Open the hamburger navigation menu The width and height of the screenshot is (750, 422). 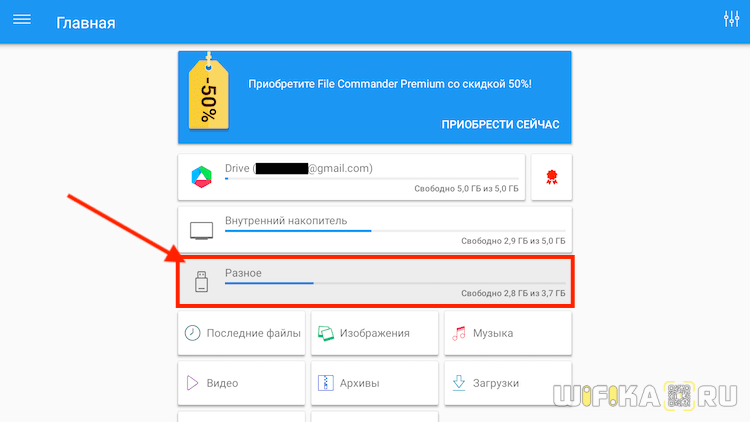(x=22, y=20)
